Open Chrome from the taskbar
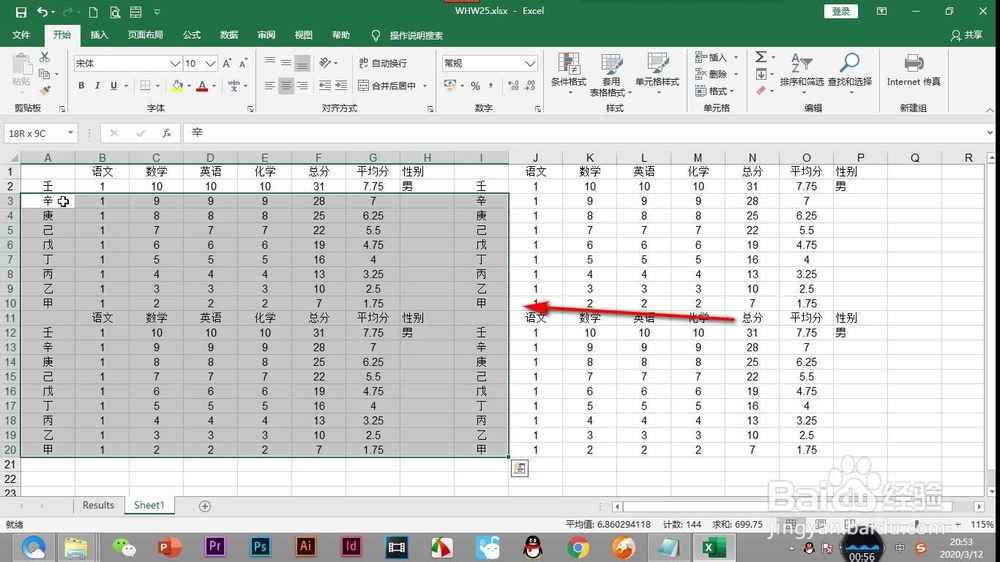The width and height of the screenshot is (1000, 562). click(x=578, y=547)
